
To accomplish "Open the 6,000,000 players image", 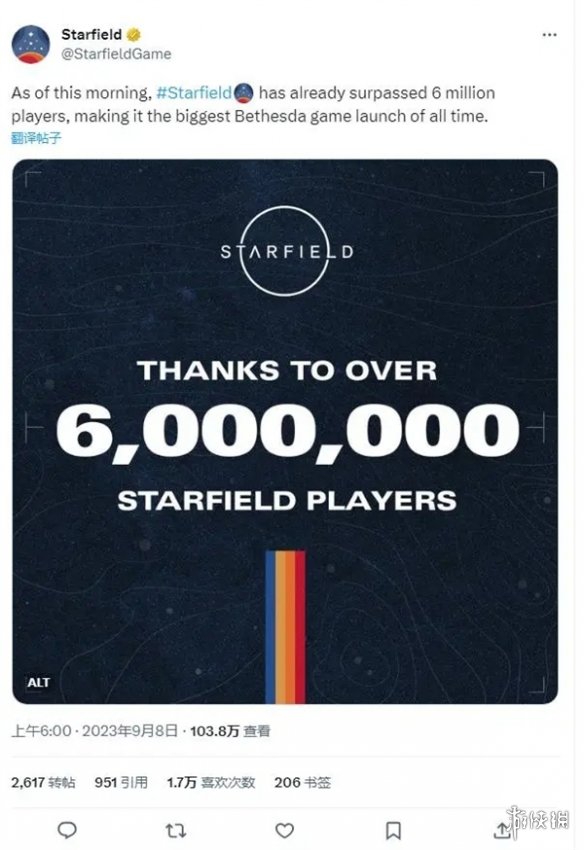I will [x=285, y=432].
